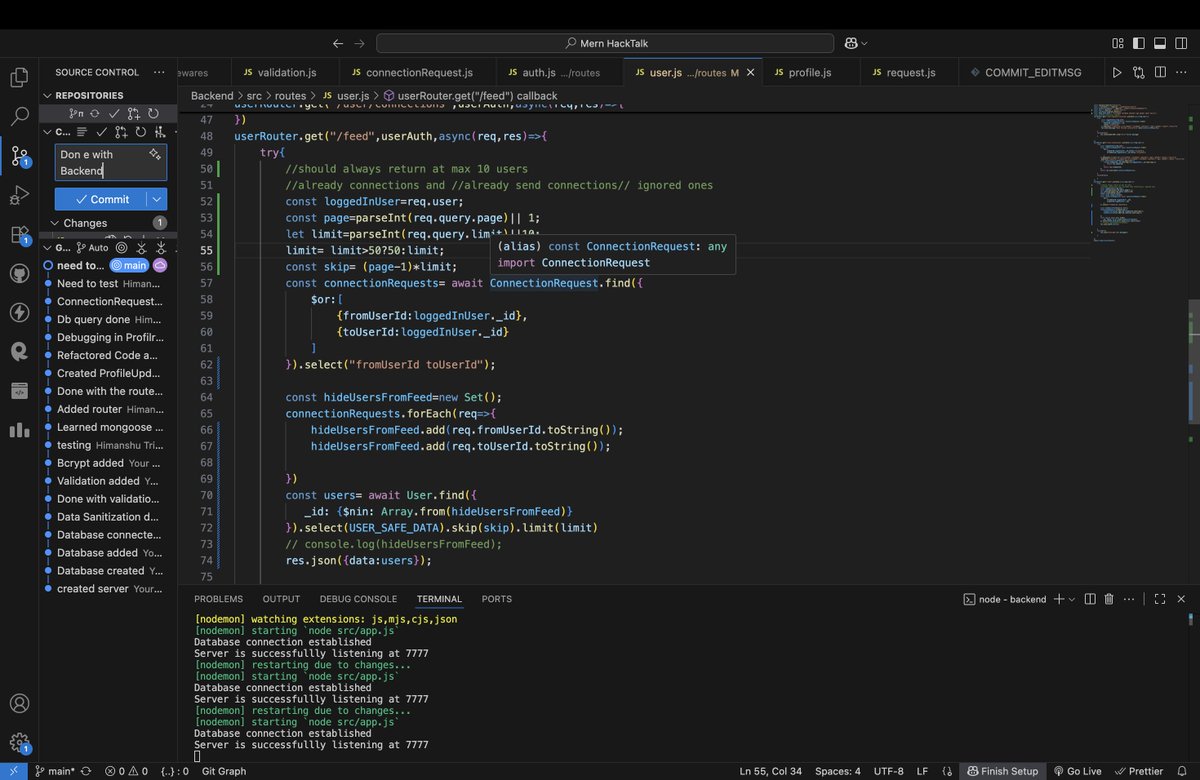
Task: Open the Commit button dropdown arrow
Action: 155,199
